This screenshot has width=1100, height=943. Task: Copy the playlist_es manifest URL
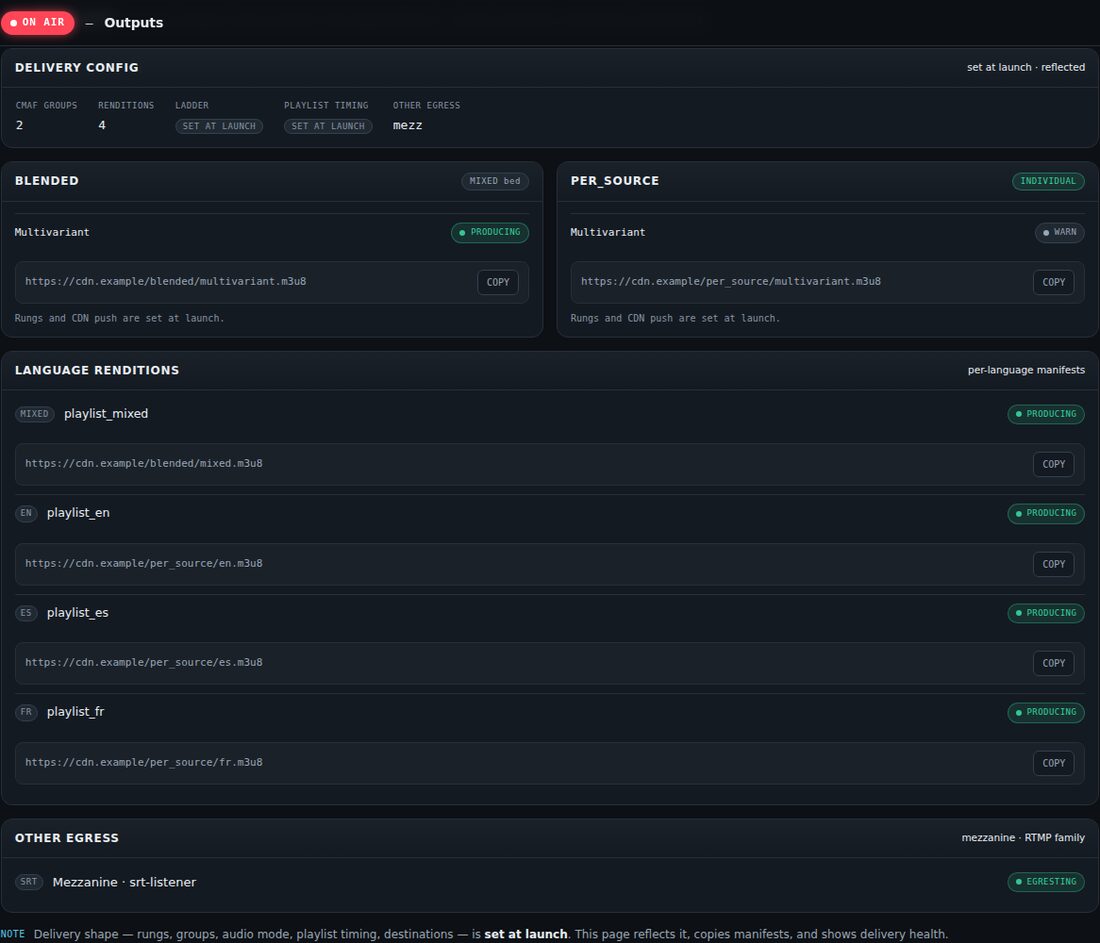1053,663
